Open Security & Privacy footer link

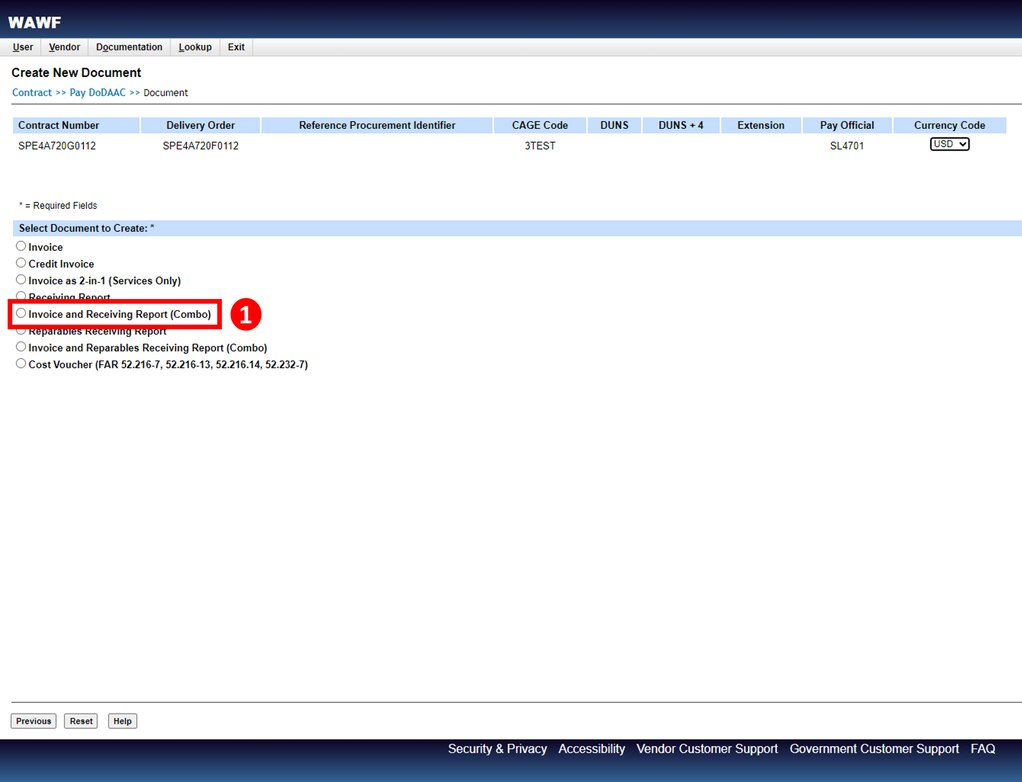coord(497,749)
